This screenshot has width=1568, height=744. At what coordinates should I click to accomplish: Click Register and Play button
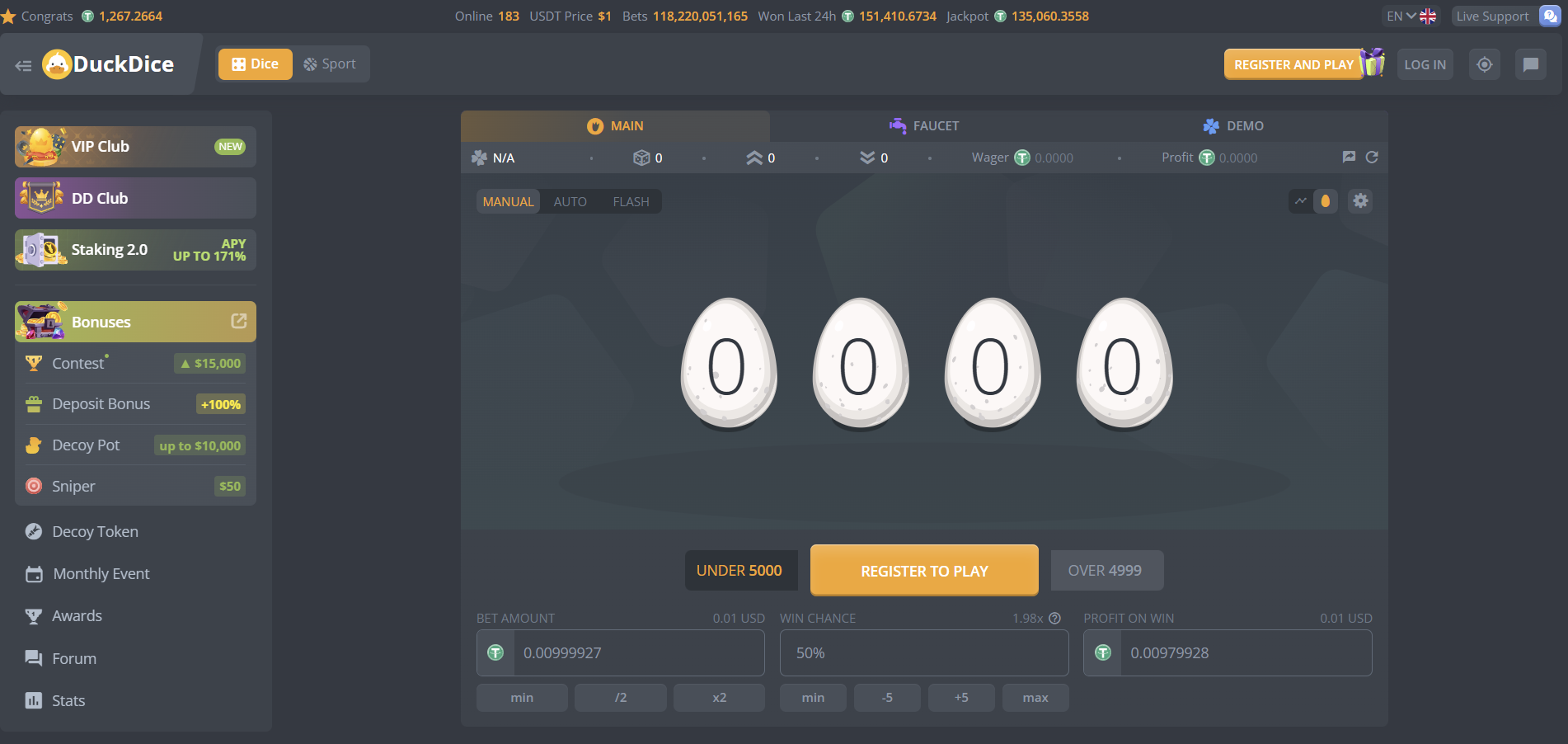1293,64
